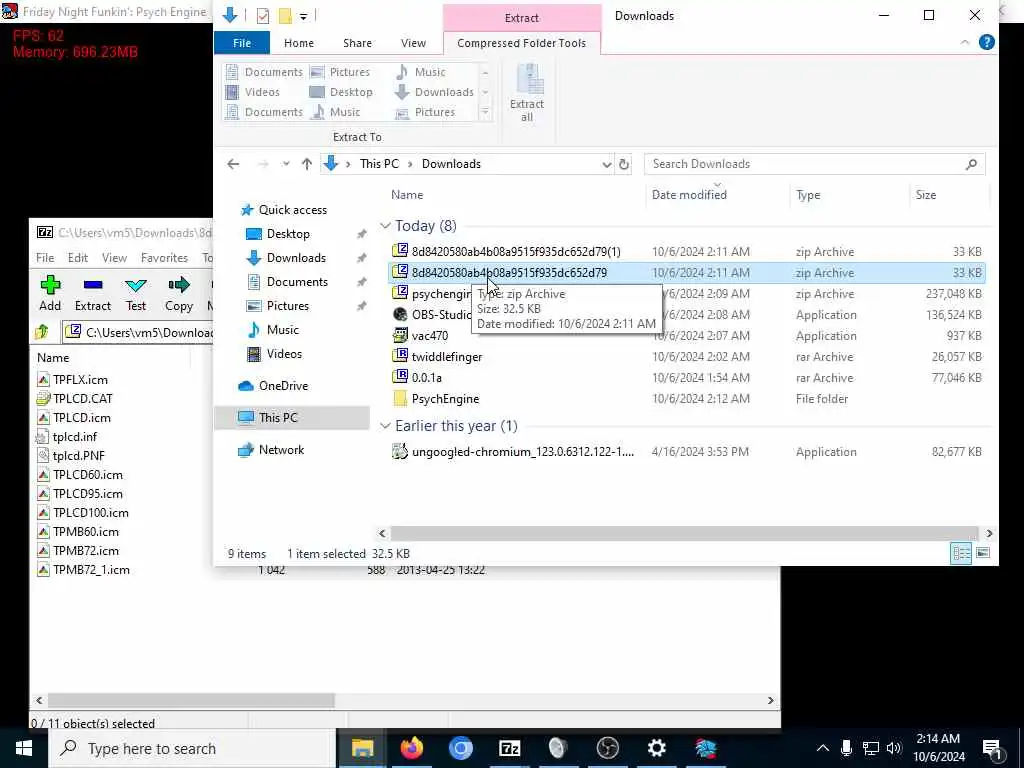The width and height of the screenshot is (1024, 768).
Task: Select Downloads in Quick access sidebar
Action: 296,258
